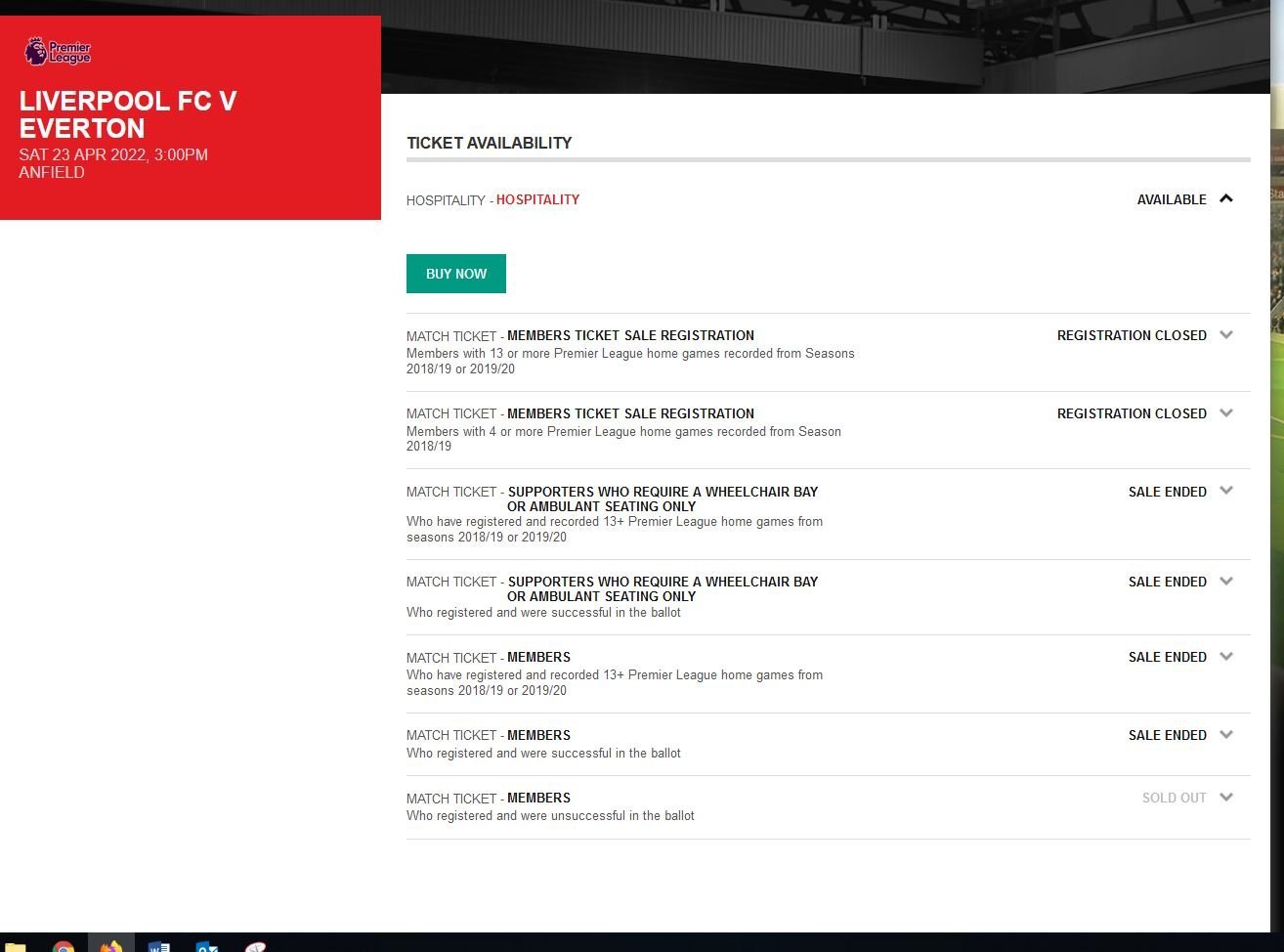Screen dimensions: 1284x952
Task: Open File Explorer from the taskbar
Action: (16, 946)
